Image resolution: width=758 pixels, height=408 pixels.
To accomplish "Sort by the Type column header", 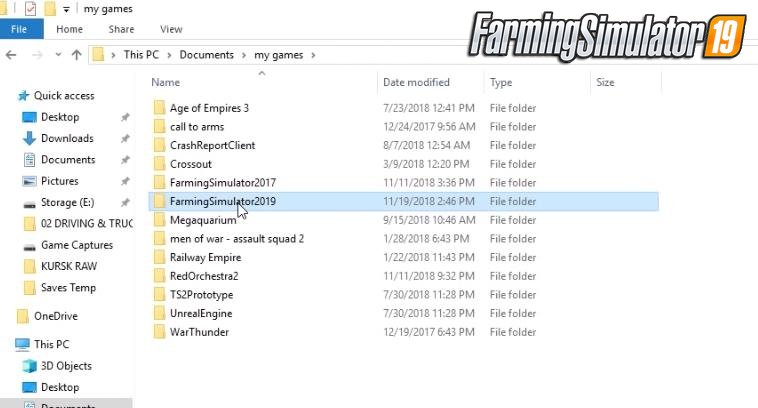I will 501,83.
